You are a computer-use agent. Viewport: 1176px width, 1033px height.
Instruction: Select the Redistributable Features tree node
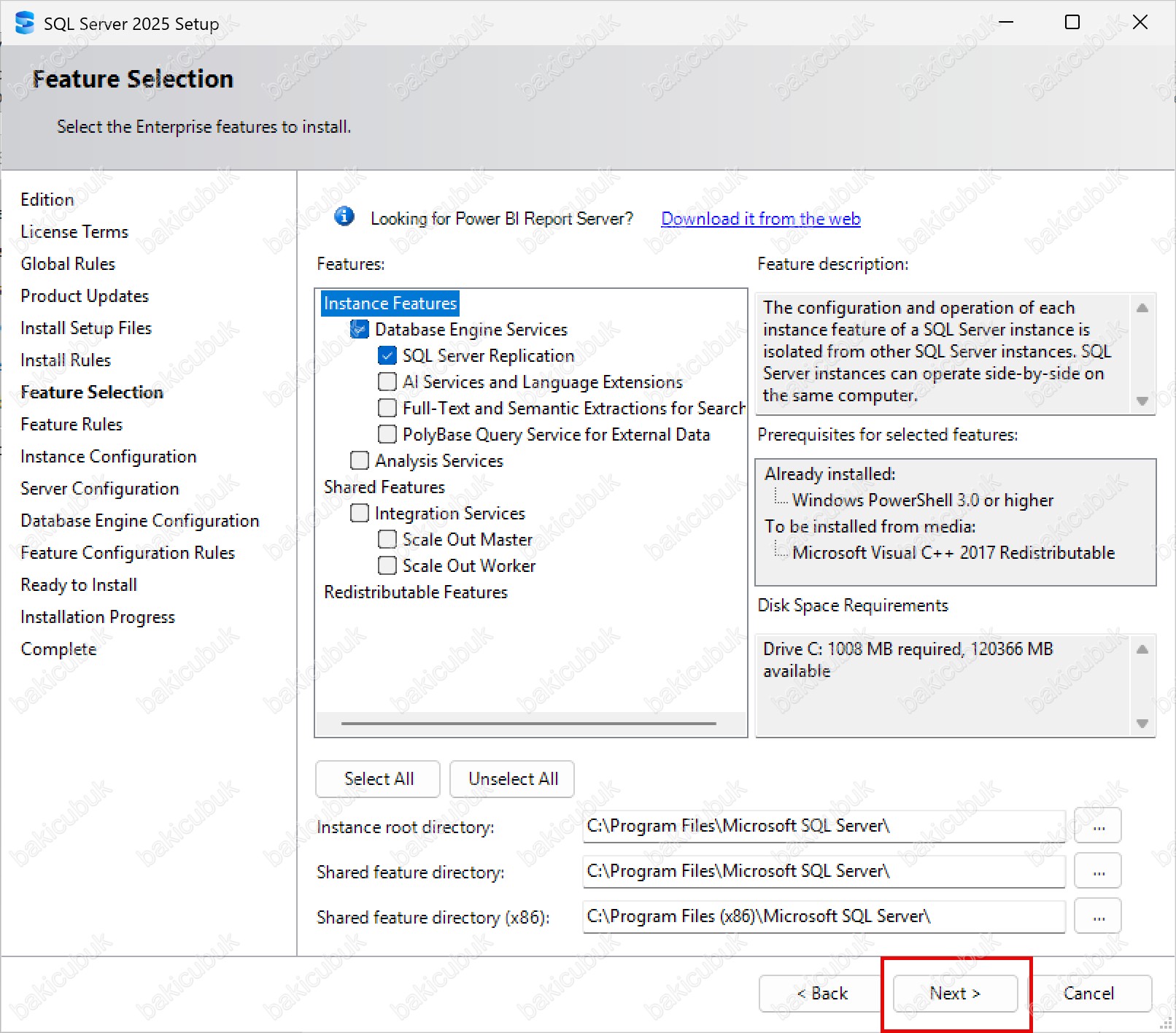click(x=415, y=592)
